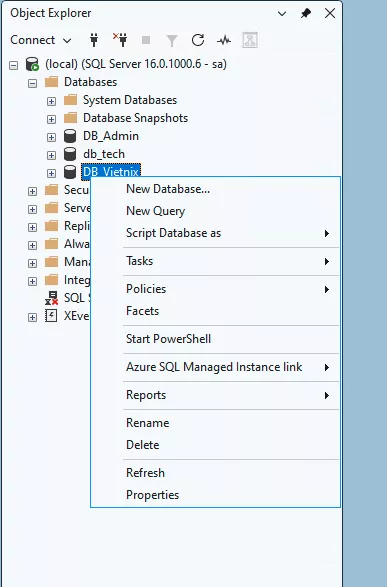
Task: Click the System Databases folder icon
Action: coord(70,100)
